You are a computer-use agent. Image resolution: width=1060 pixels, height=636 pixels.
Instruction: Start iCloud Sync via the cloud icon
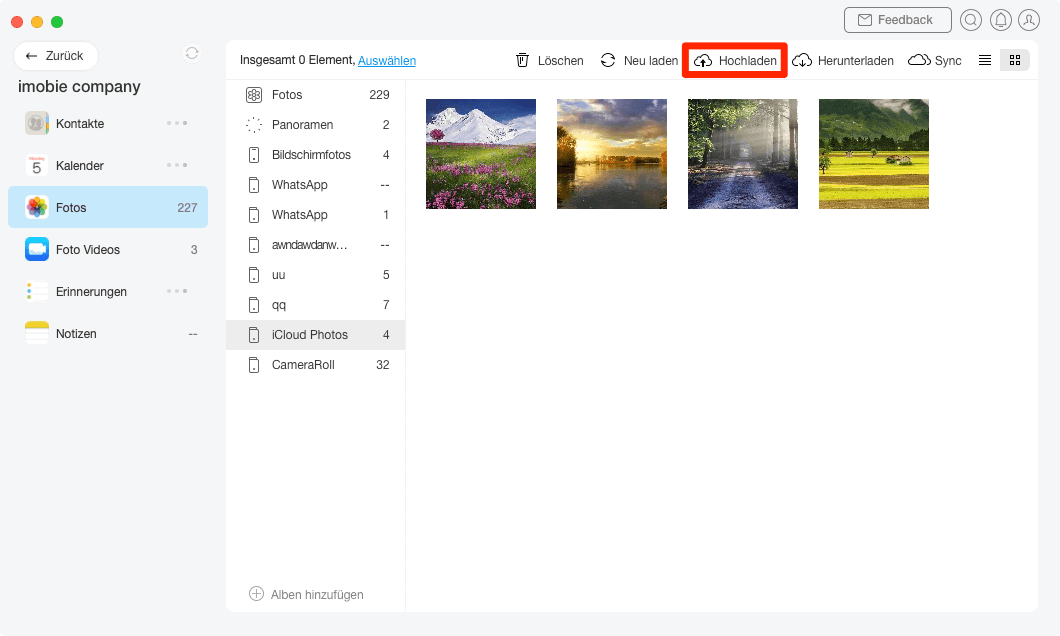click(x=919, y=60)
